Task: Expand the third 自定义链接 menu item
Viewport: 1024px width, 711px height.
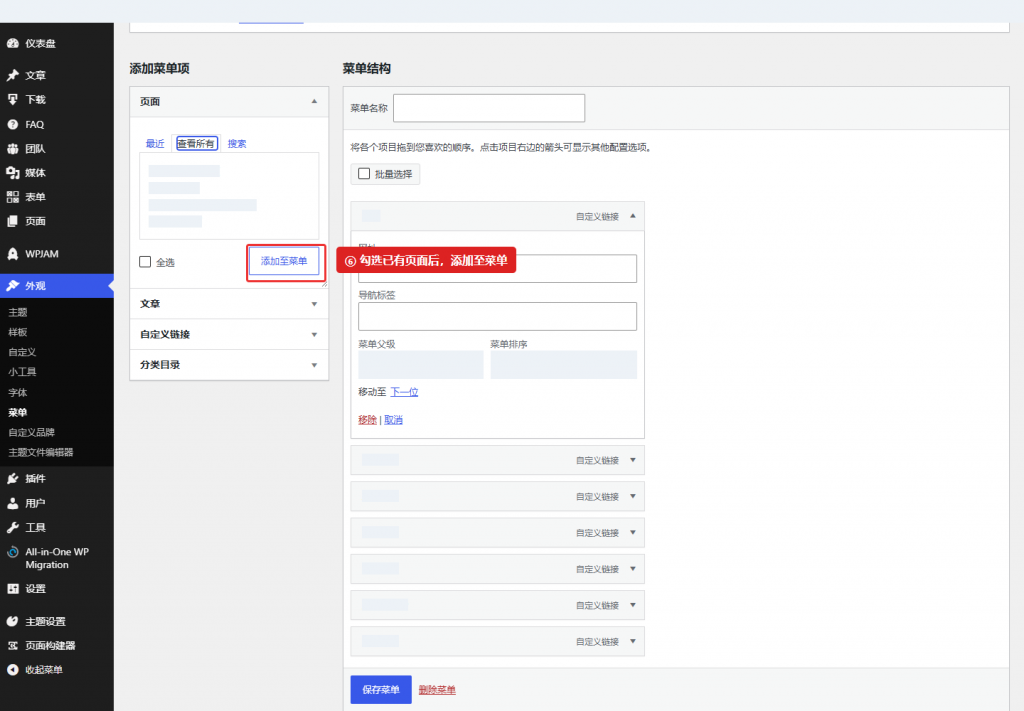Action: coord(633,496)
